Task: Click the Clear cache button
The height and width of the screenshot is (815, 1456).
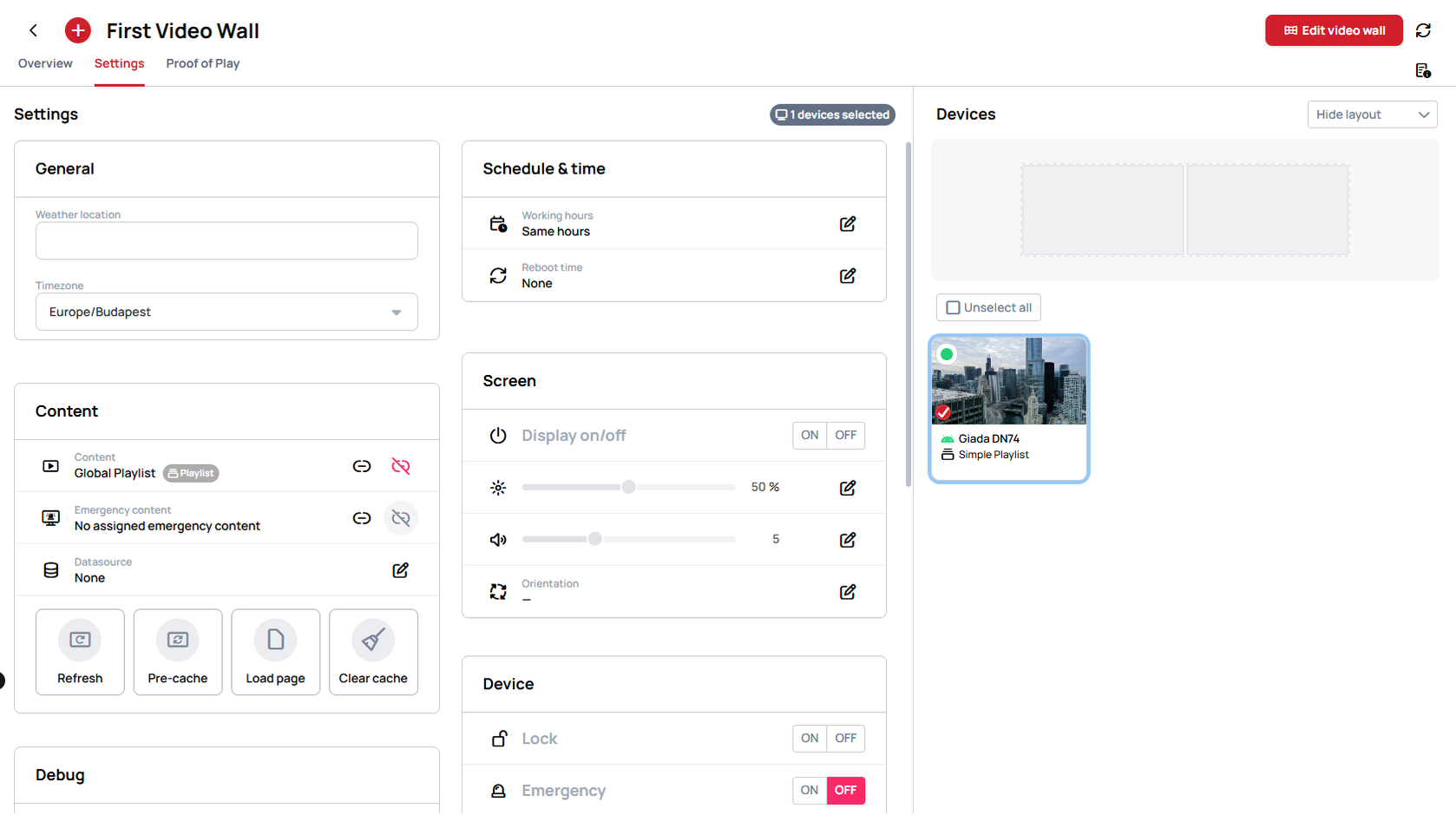Action: pyautogui.click(x=373, y=652)
